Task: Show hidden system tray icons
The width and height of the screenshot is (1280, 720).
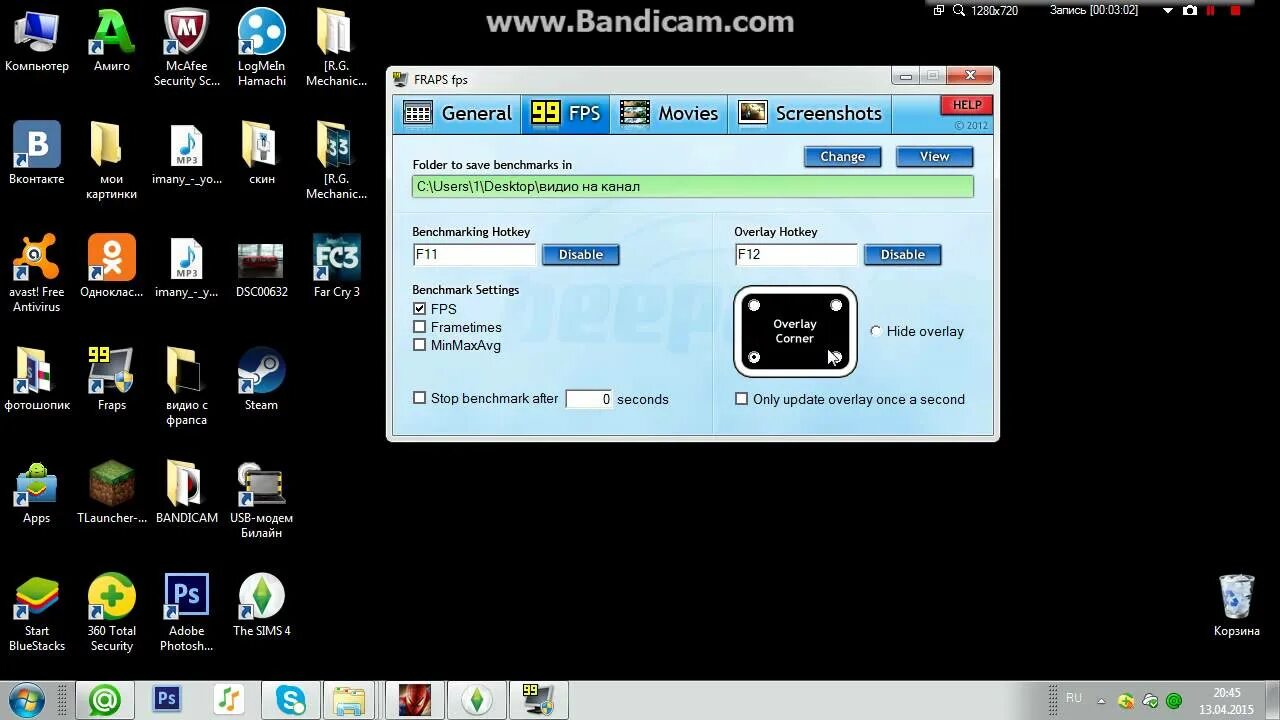Action: click(x=1102, y=701)
